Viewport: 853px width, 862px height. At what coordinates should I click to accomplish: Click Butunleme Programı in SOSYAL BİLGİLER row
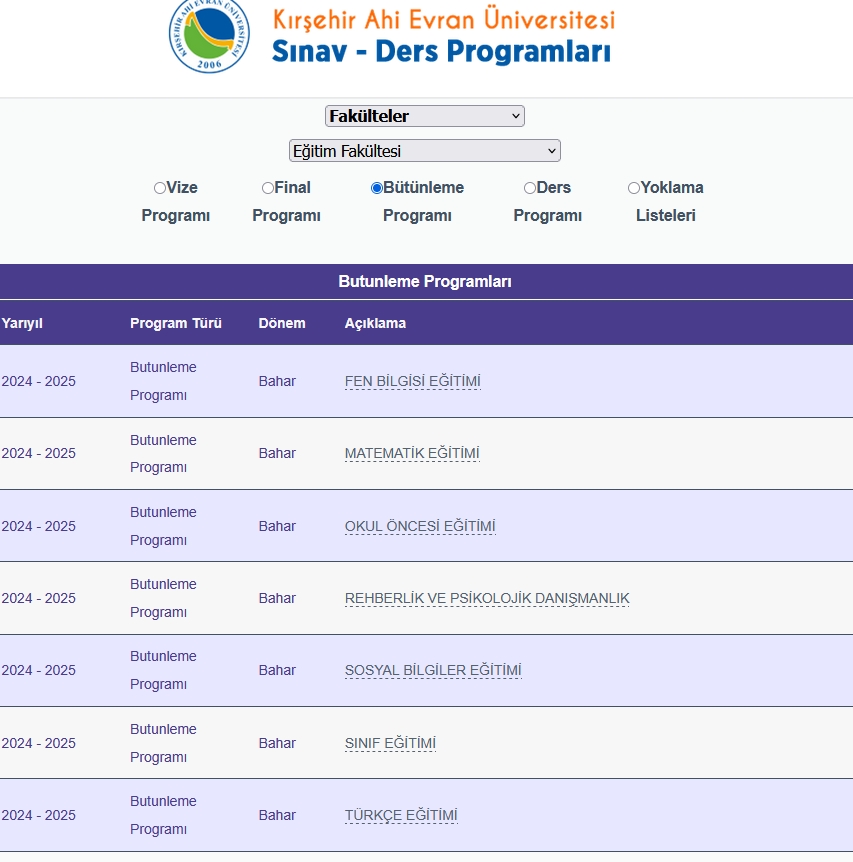tap(163, 670)
